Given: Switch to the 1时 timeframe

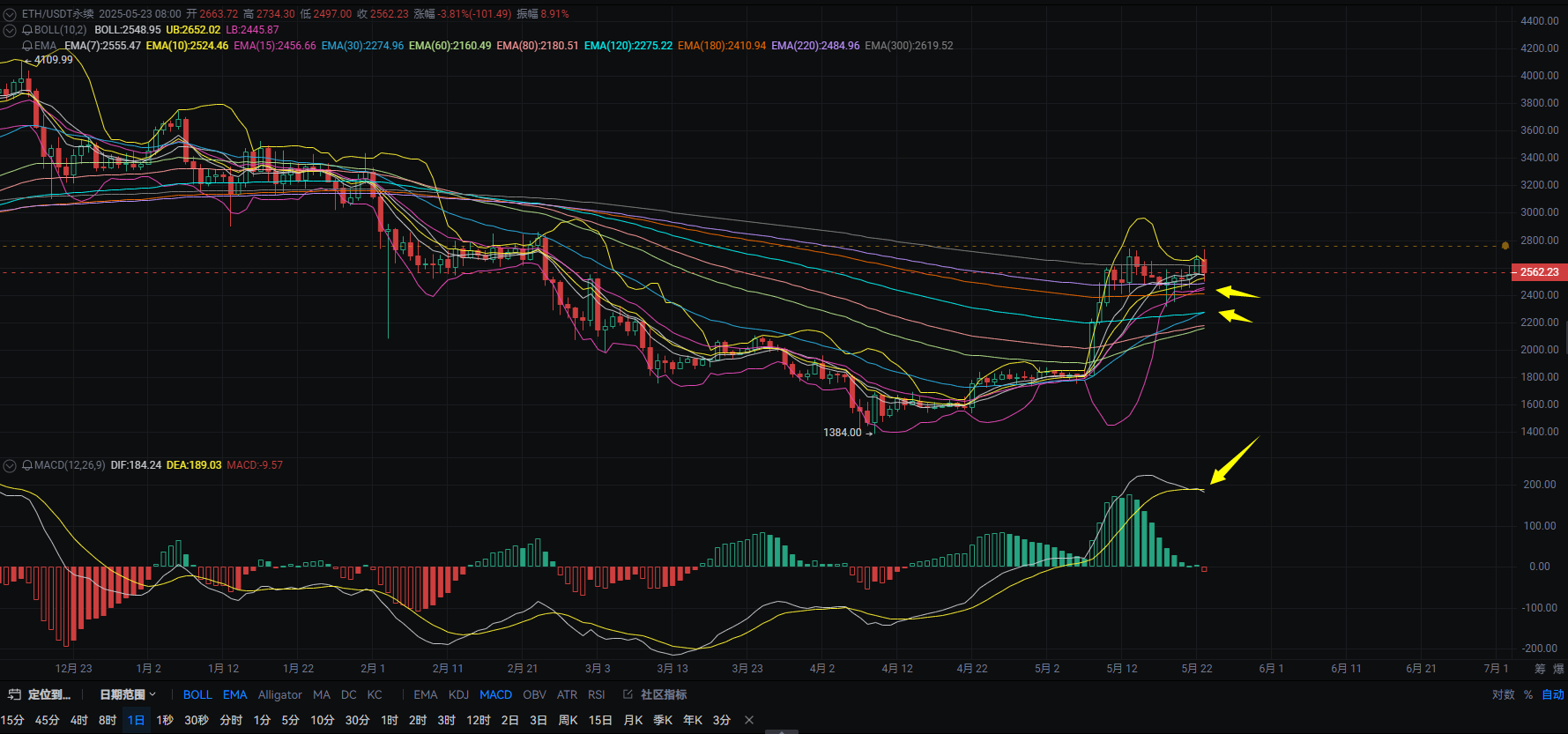Looking at the screenshot, I should 390,720.
